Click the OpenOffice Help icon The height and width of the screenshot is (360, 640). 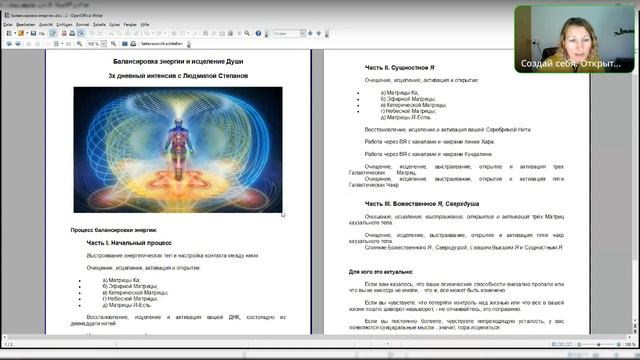point(258,33)
